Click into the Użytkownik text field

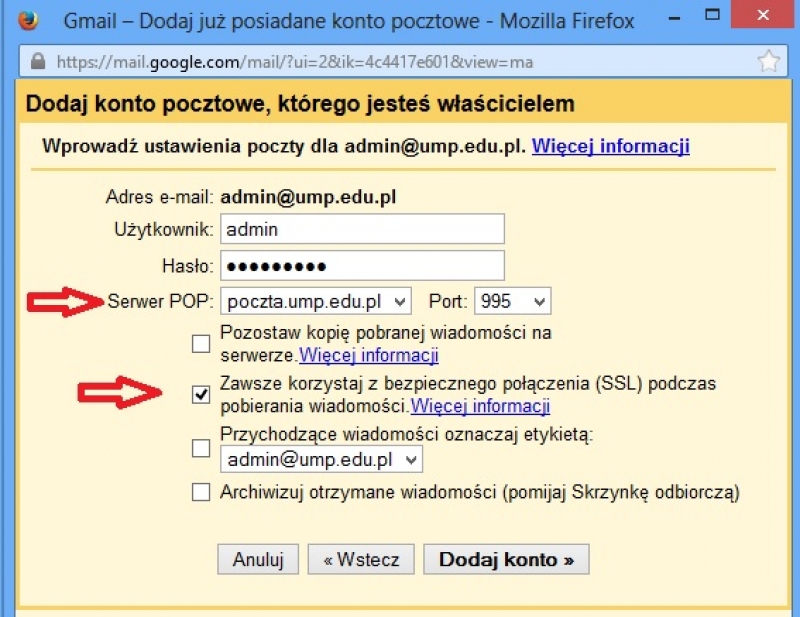362,230
